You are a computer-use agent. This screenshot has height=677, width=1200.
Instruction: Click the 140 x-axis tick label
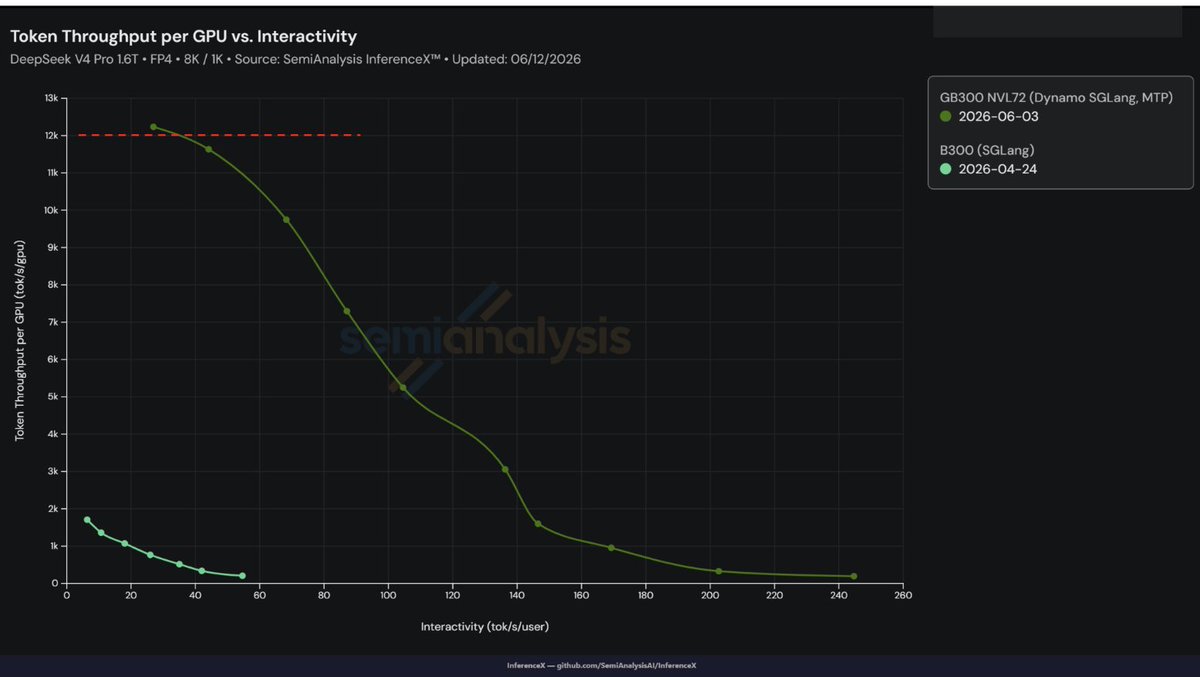click(516, 596)
